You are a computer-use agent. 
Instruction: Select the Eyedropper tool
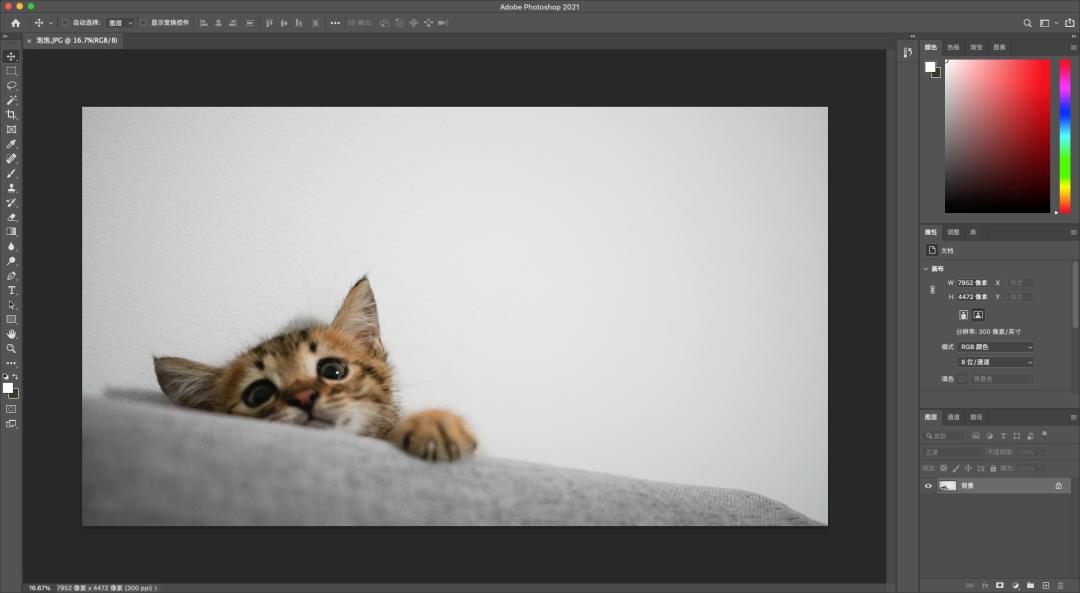[12, 143]
